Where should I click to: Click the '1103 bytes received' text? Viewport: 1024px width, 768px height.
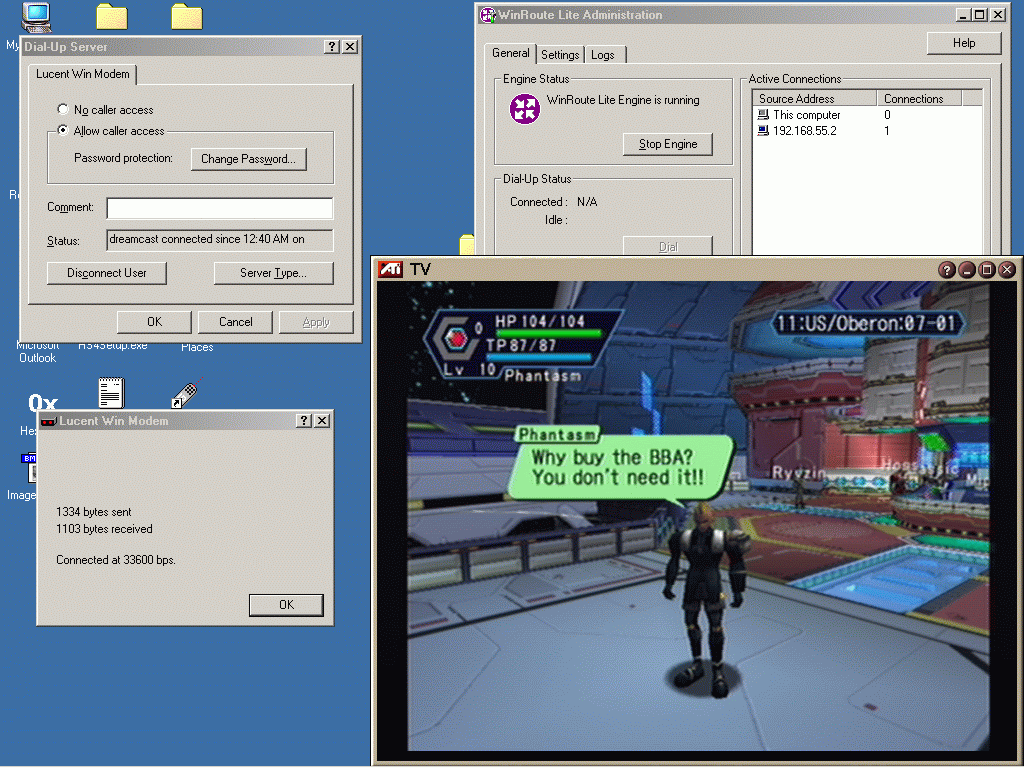[104, 529]
